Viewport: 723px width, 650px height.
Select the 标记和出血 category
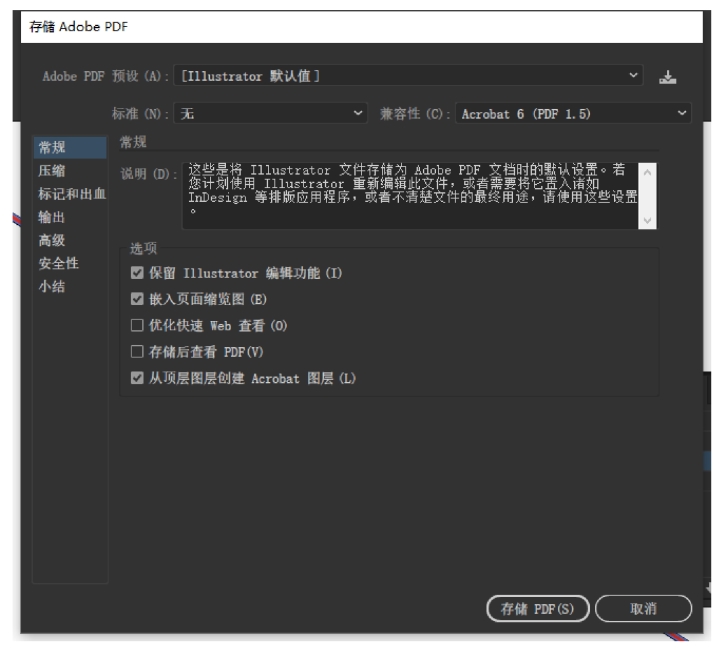pos(70,194)
